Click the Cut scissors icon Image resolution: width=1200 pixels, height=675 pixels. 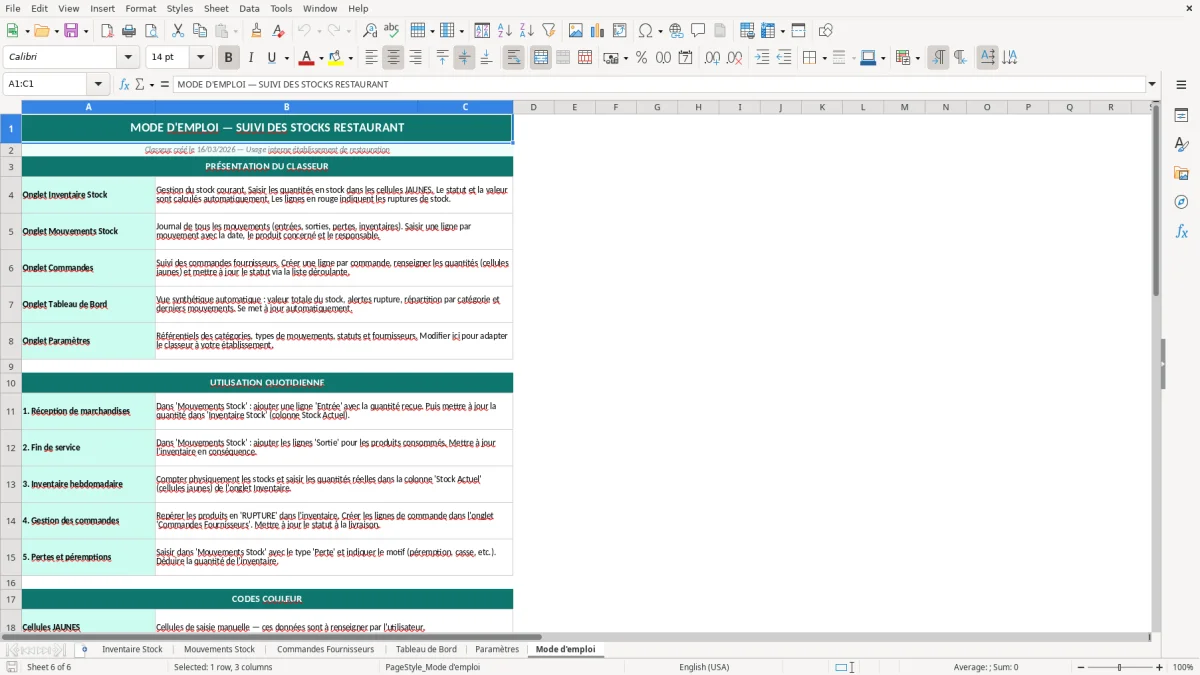click(178, 31)
